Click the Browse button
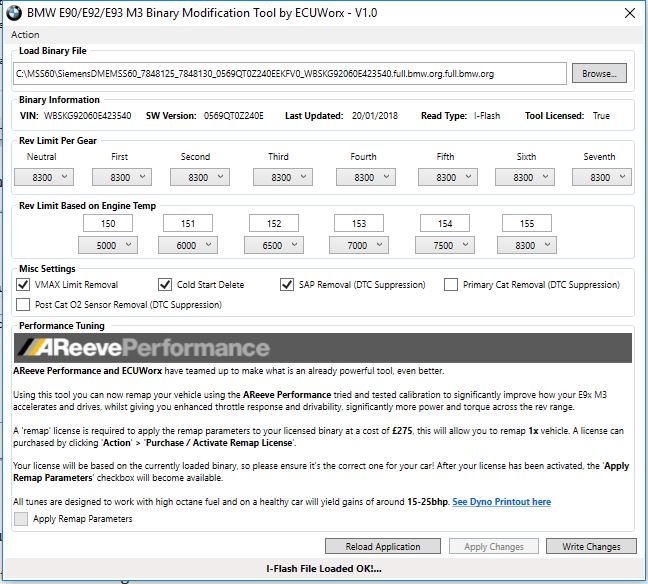Image resolution: width=648 pixels, height=584 pixels. [599, 74]
